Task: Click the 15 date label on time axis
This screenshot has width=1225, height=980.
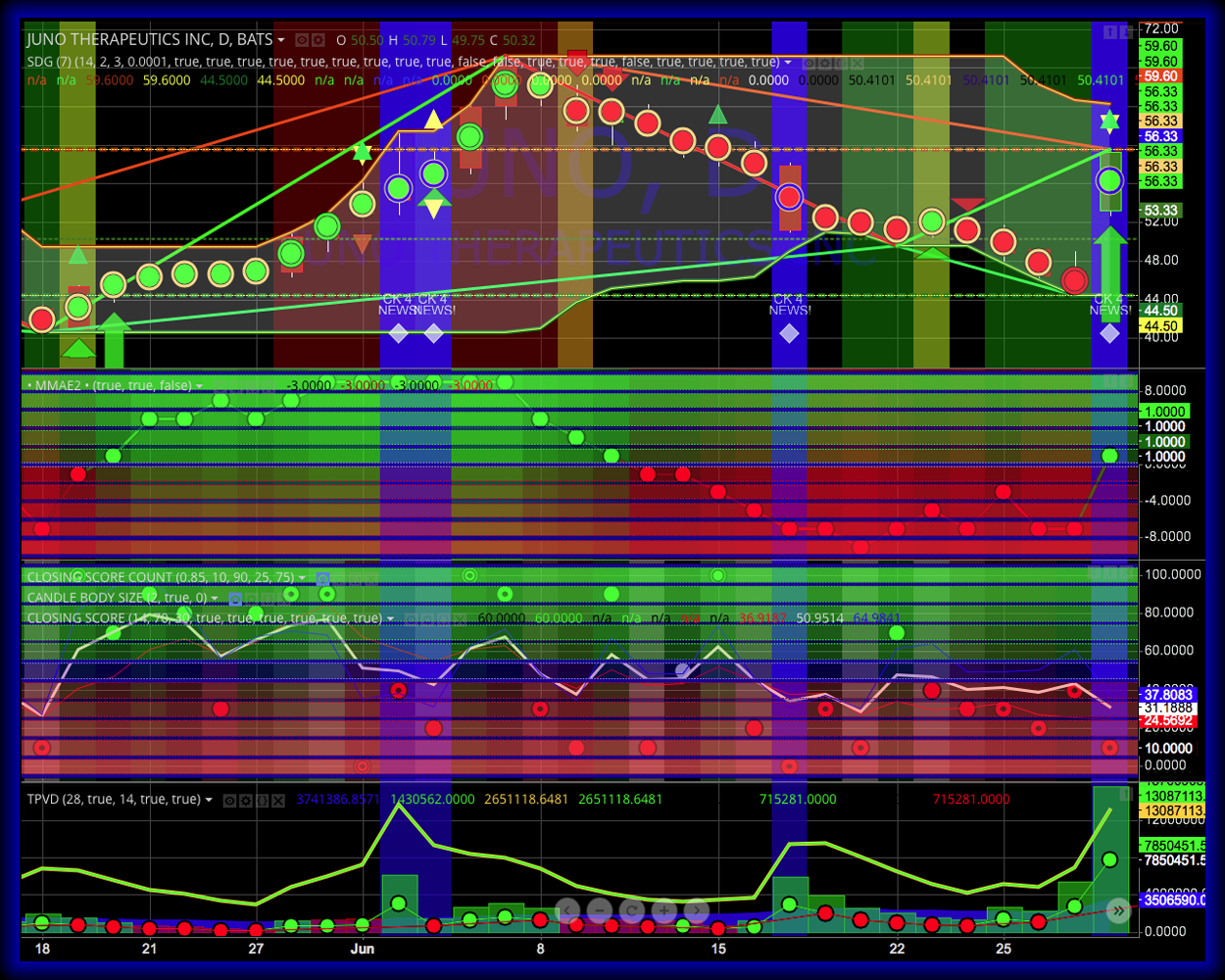Action: click(x=718, y=949)
